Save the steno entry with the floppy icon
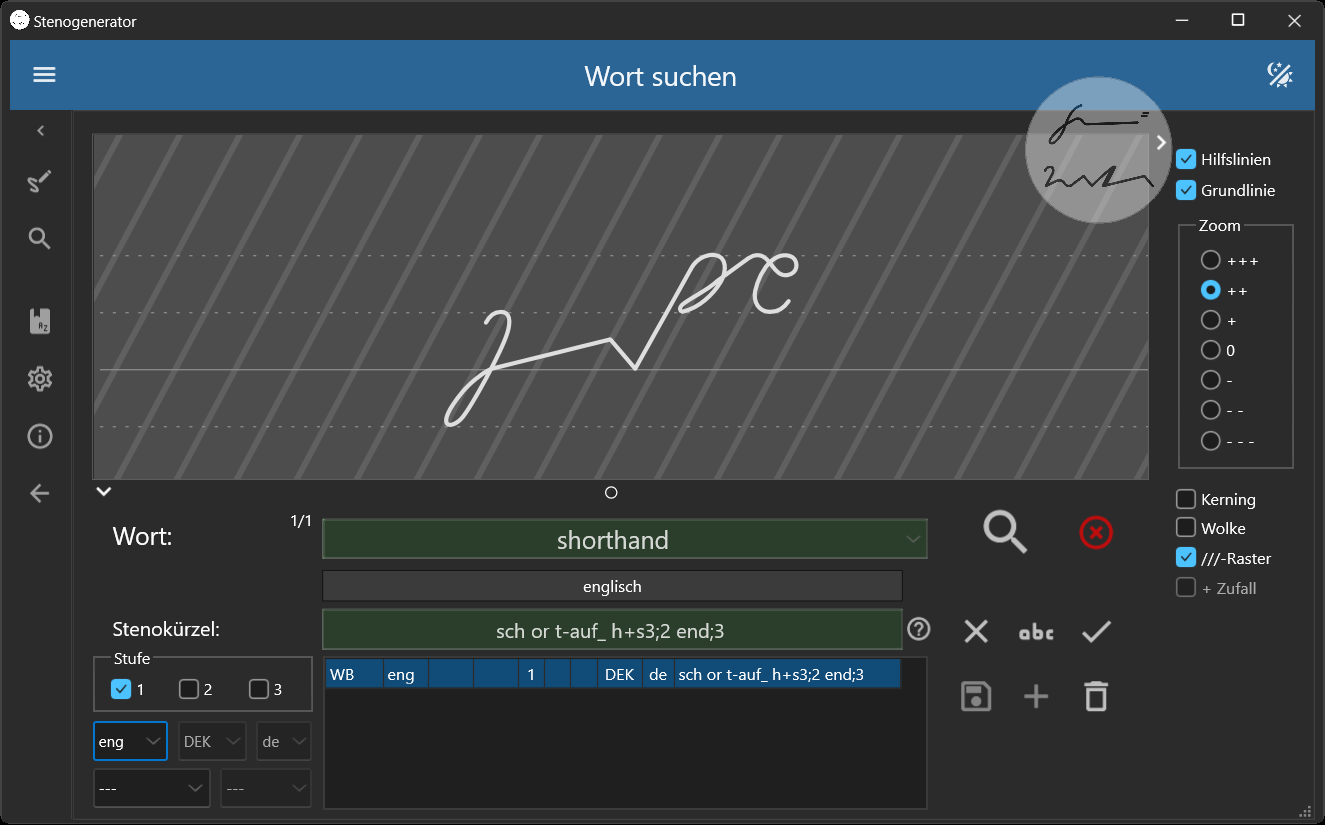 (x=975, y=695)
